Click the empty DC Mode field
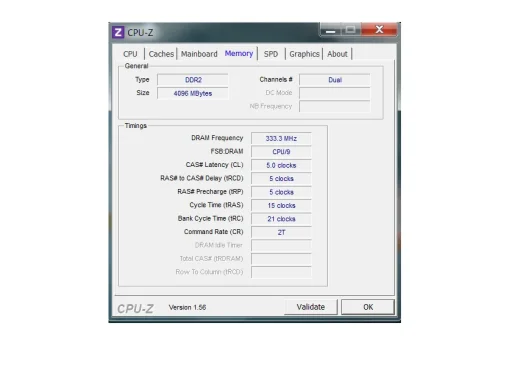Screen dimensions: 512x384 click(x=335, y=93)
